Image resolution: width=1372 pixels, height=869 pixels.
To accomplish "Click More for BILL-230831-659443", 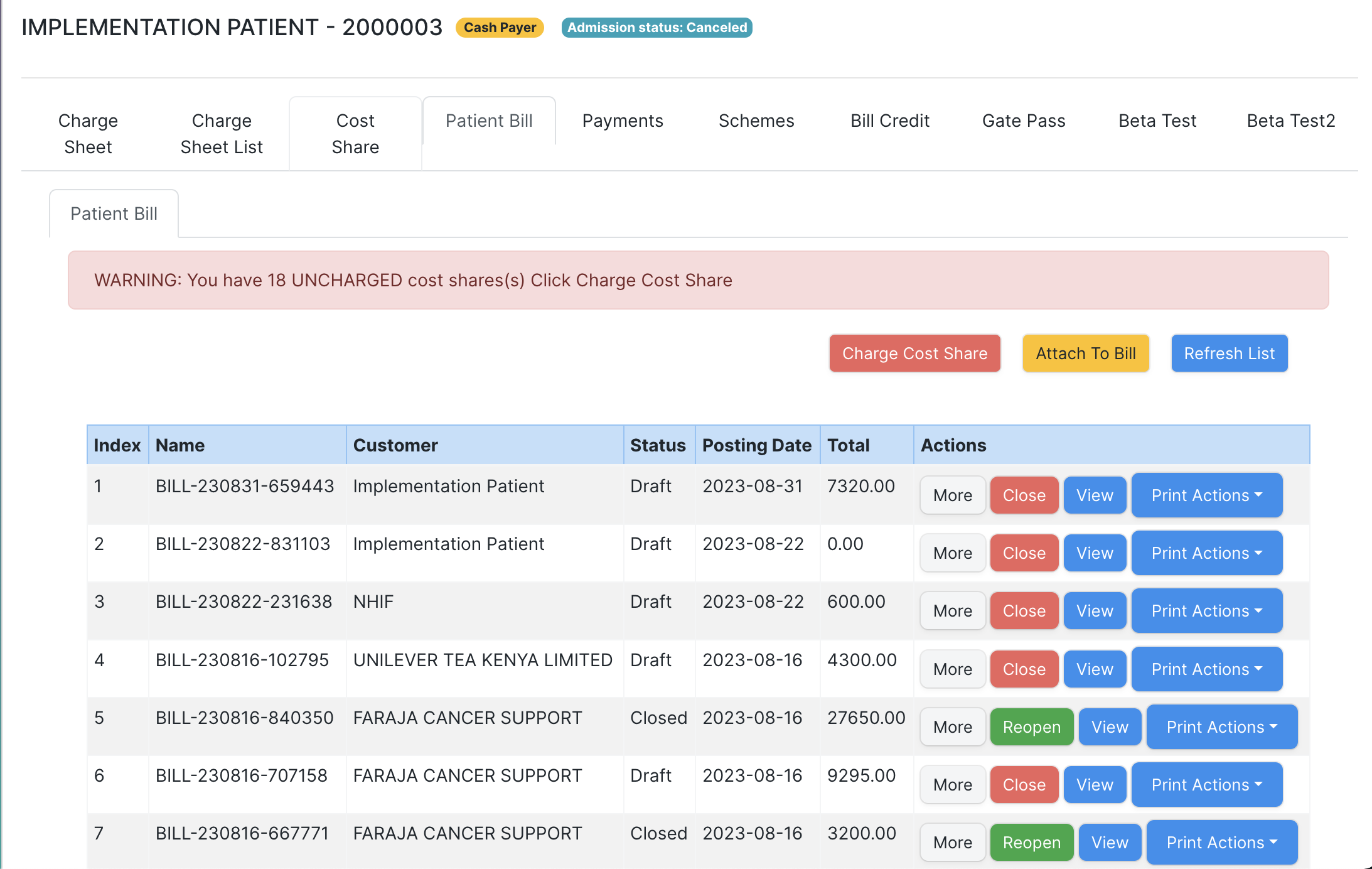I will (x=953, y=495).
